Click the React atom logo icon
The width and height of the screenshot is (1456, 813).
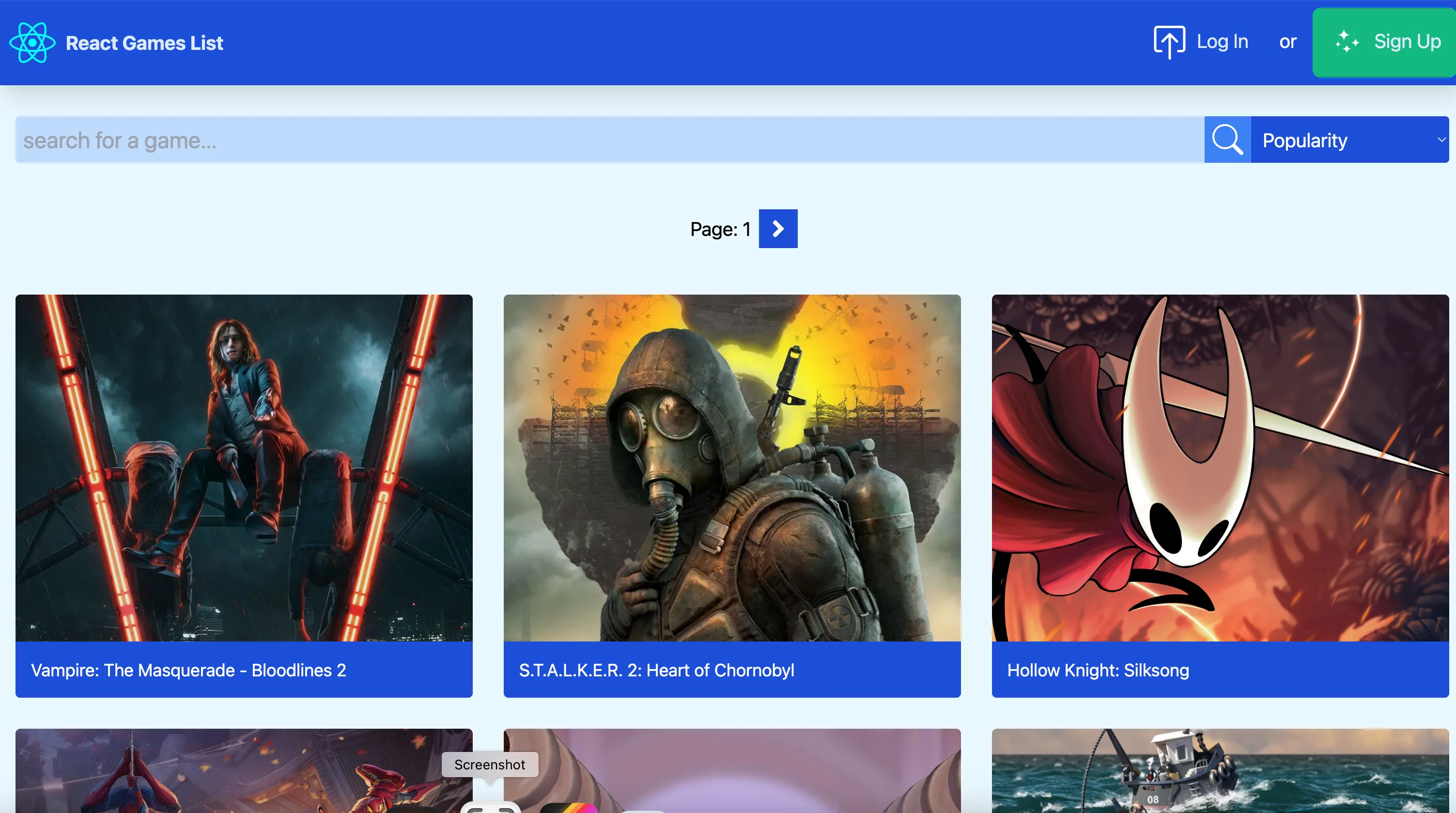click(32, 43)
